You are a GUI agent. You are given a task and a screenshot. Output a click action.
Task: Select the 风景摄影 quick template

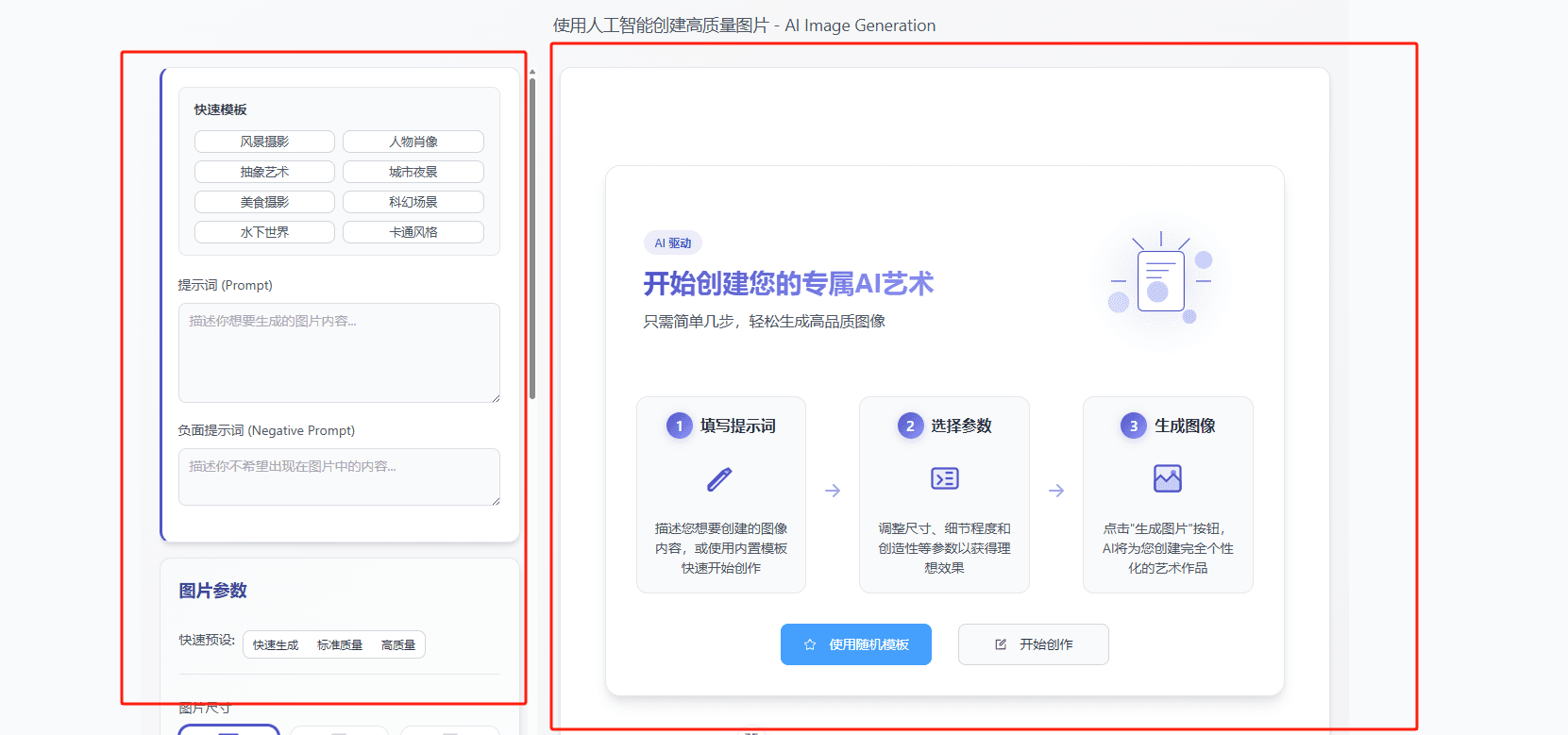coord(264,142)
